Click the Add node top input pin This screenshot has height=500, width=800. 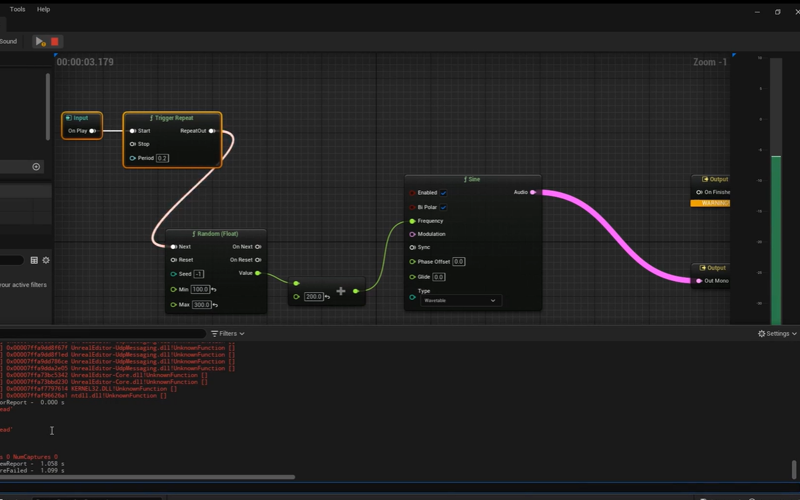click(x=296, y=283)
